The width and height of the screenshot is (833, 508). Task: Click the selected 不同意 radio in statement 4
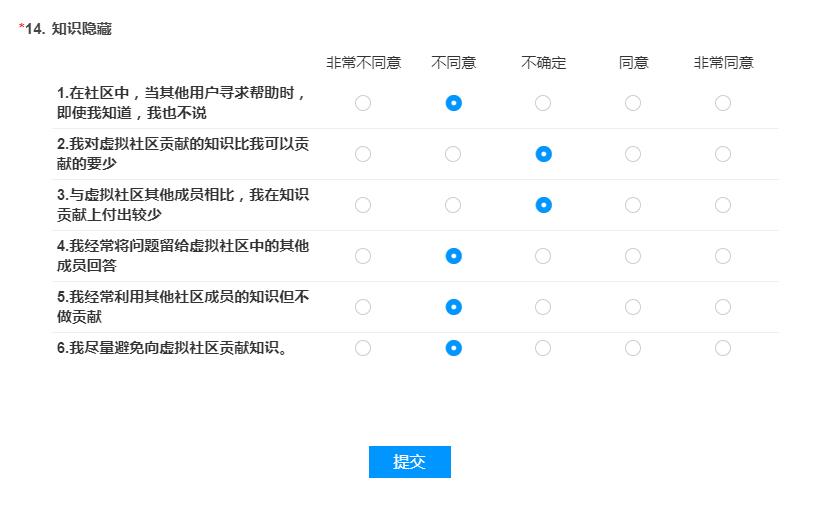(x=453, y=256)
